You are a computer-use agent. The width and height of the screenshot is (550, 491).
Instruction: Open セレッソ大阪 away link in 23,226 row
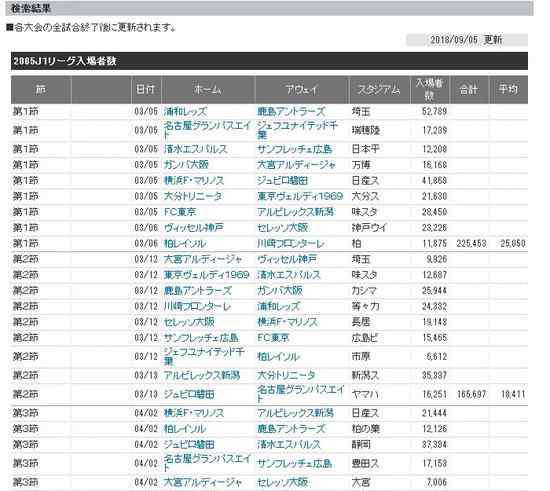coord(283,228)
